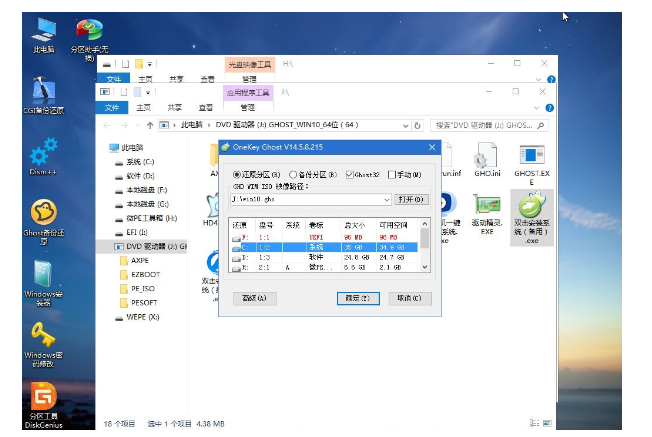This screenshot has width=652, height=437.
Task: Click the search DVD drive input field
Action: click(484, 125)
